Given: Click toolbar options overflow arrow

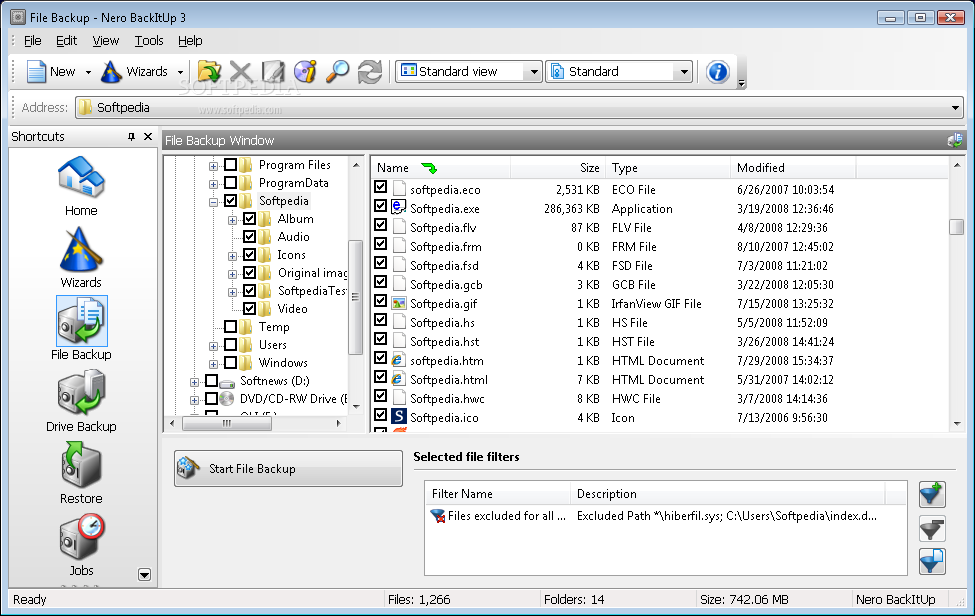Looking at the screenshot, I should click(741, 83).
